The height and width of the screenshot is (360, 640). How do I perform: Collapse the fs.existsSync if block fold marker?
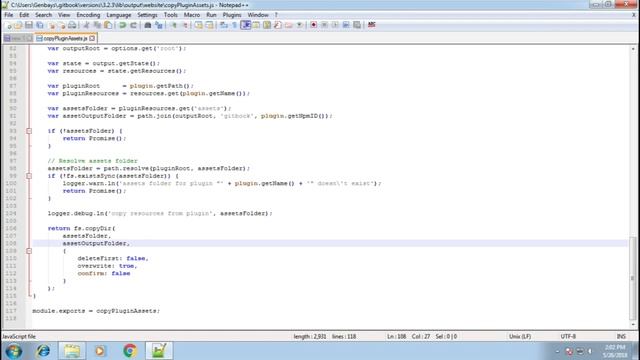[x=29, y=176]
